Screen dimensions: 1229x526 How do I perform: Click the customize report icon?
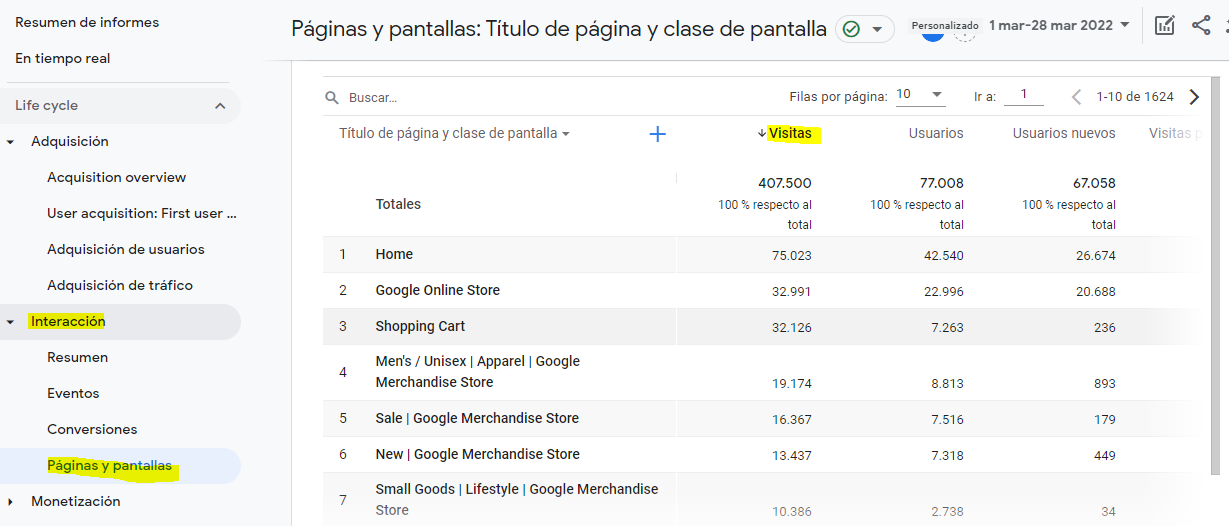pos(1164,26)
